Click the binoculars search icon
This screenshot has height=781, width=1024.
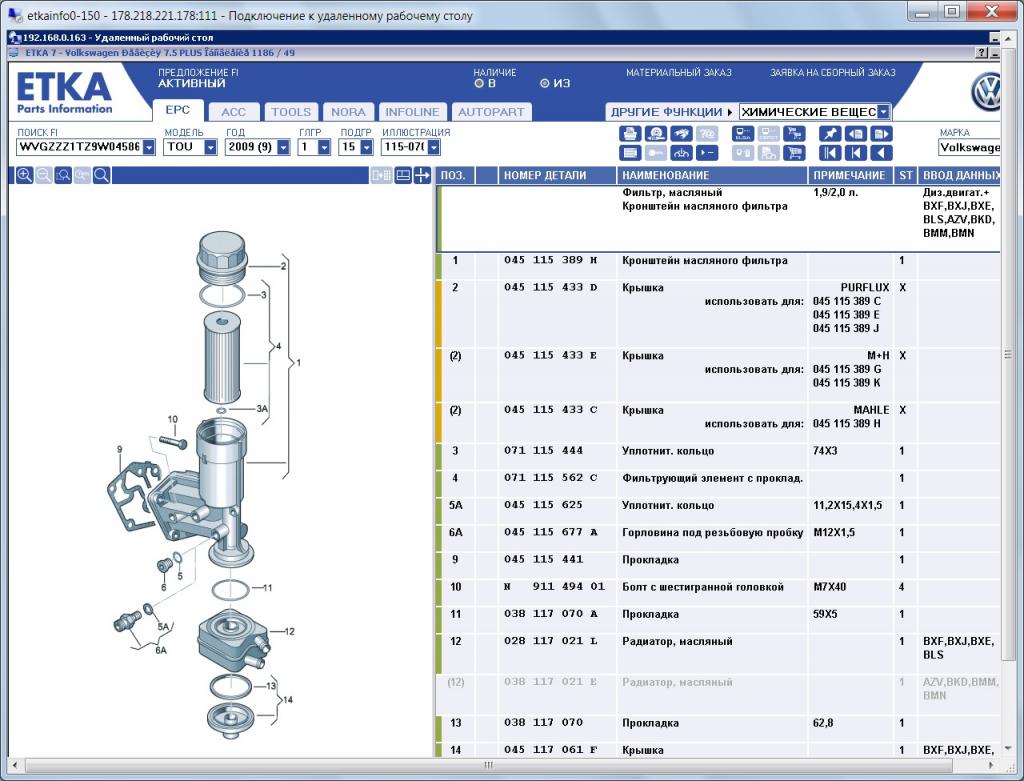pyautogui.click(x=681, y=134)
